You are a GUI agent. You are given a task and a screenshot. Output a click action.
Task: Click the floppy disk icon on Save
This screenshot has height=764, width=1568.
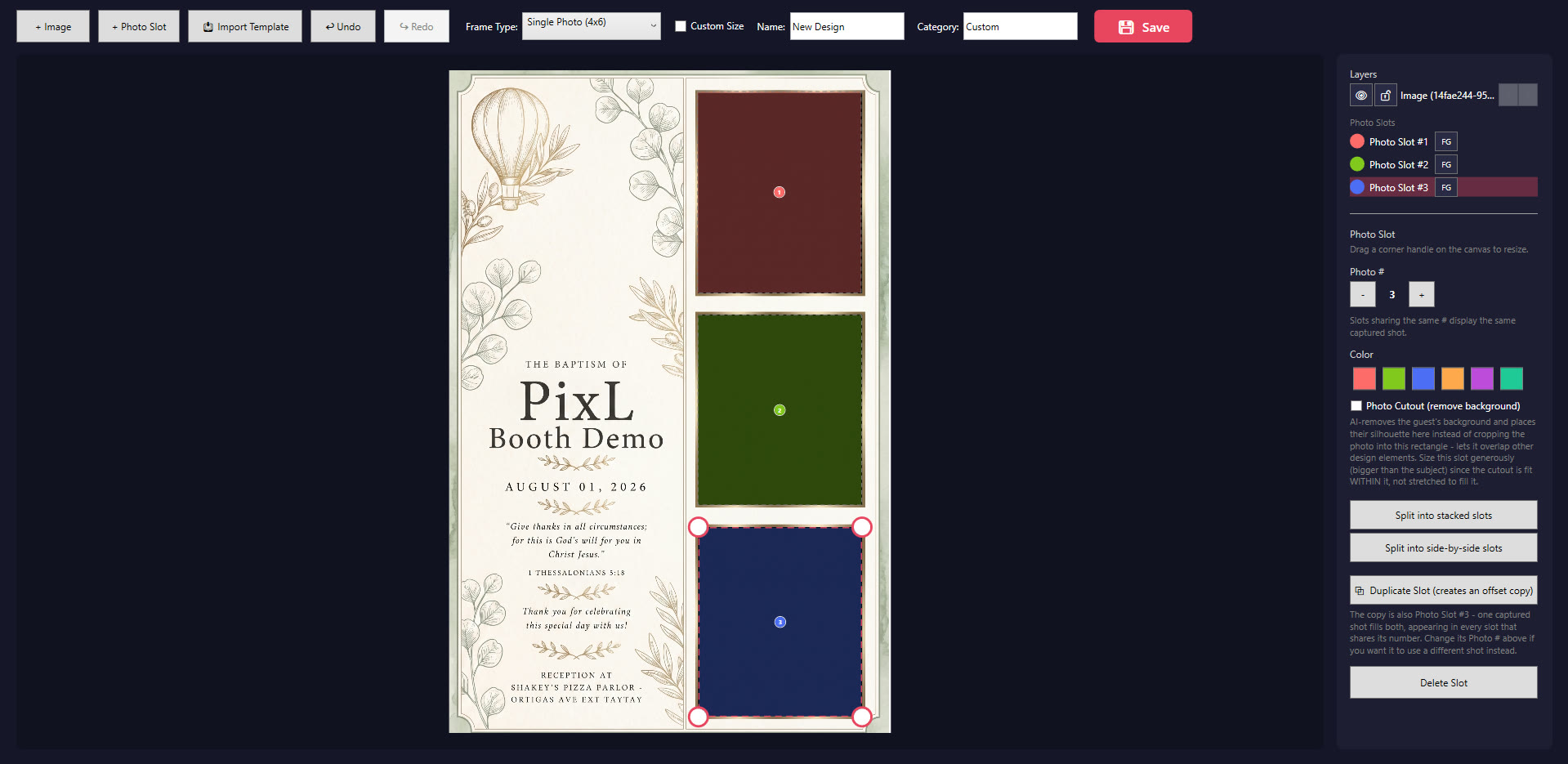[x=1126, y=27]
